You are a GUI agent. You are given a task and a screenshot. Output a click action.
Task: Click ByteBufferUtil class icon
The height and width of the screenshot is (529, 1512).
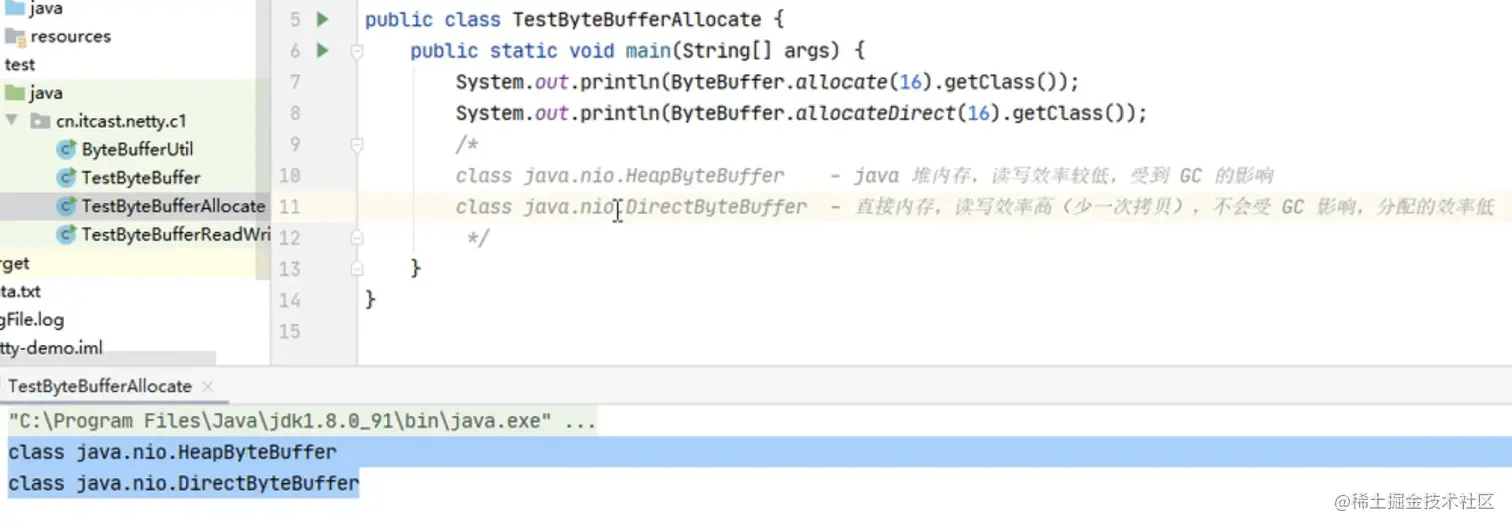pyautogui.click(x=67, y=150)
